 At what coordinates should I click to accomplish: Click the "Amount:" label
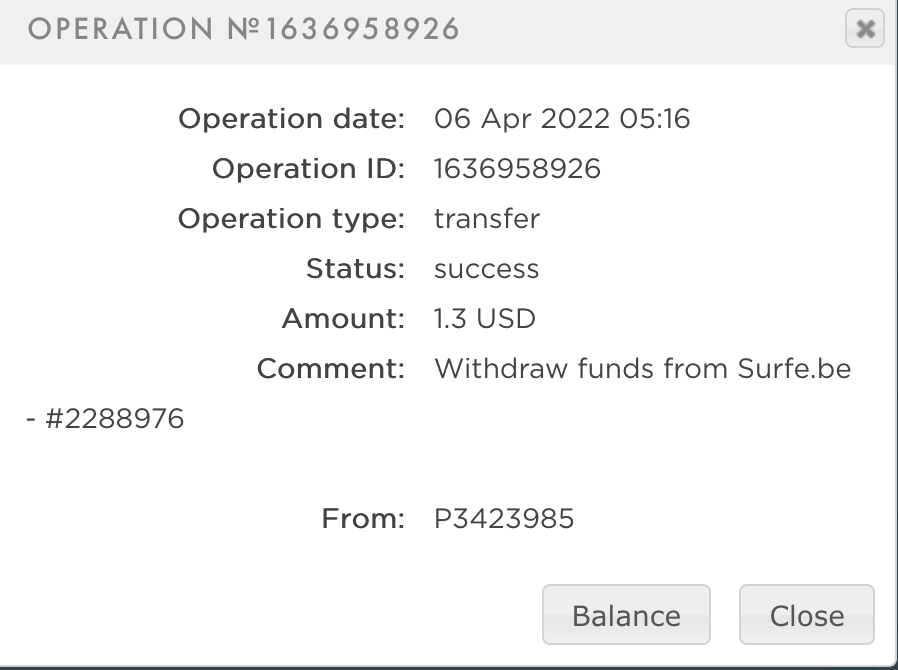point(343,319)
